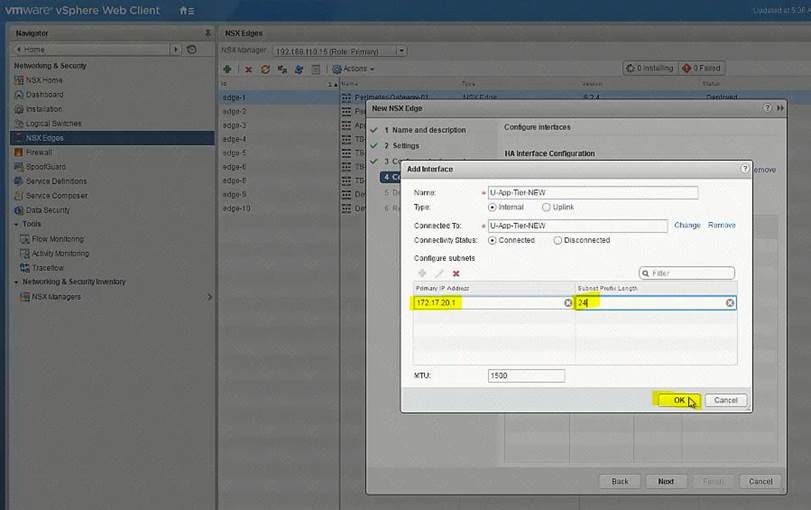Select the Internal type radio button
The width and height of the screenshot is (811, 510).
pyautogui.click(x=492, y=207)
